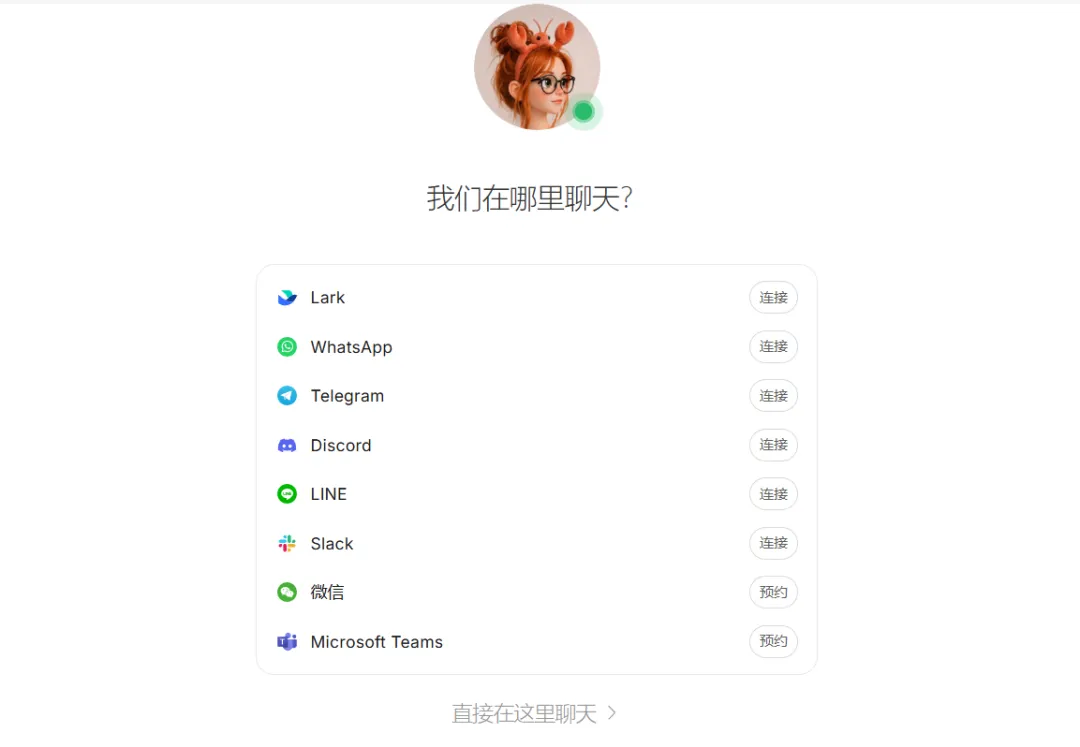Connect LINE using the 连接 button
Image resolution: width=1080 pixels, height=747 pixels.
pos(773,494)
